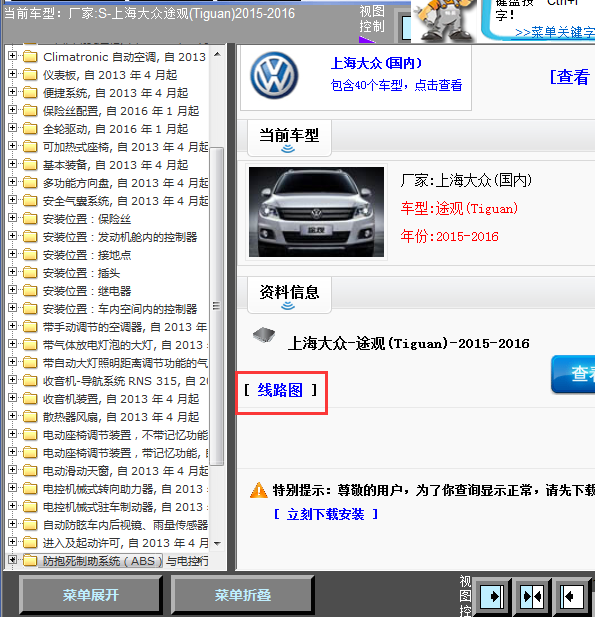
Task: Select the 当前车型 tab
Action: coord(289,138)
